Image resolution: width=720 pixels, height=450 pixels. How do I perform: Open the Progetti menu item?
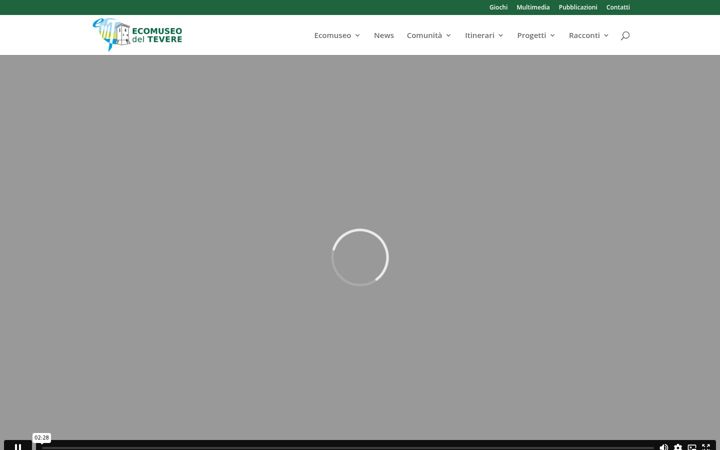tap(532, 35)
